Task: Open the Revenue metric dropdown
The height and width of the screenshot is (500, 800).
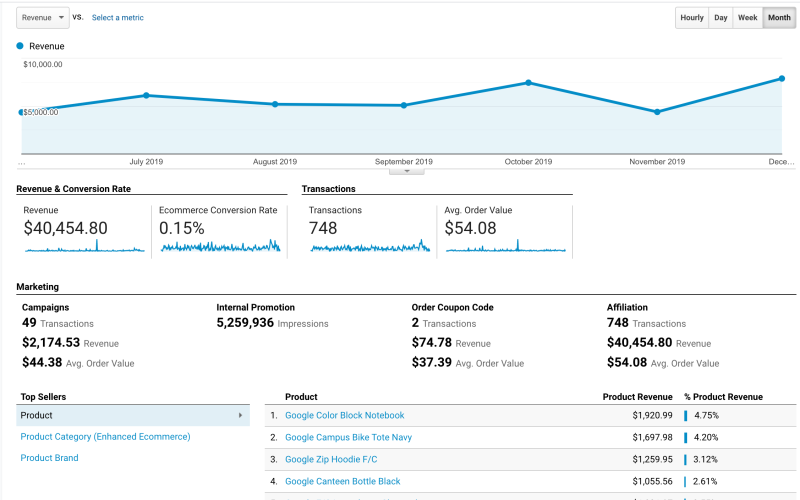Action: pyautogui.click(x=43, y=18)
